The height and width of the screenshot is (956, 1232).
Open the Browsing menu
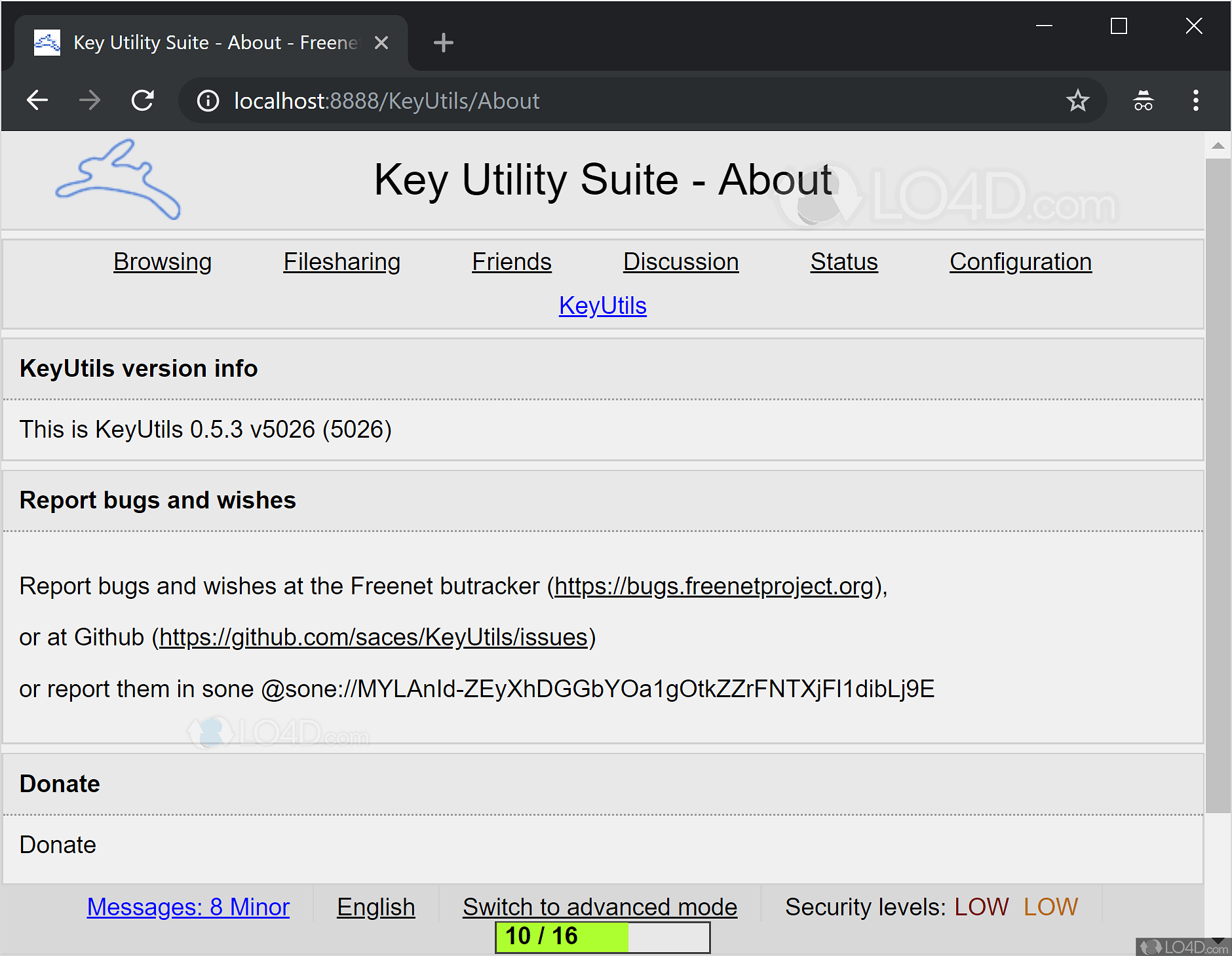click(x=163, y=262)
